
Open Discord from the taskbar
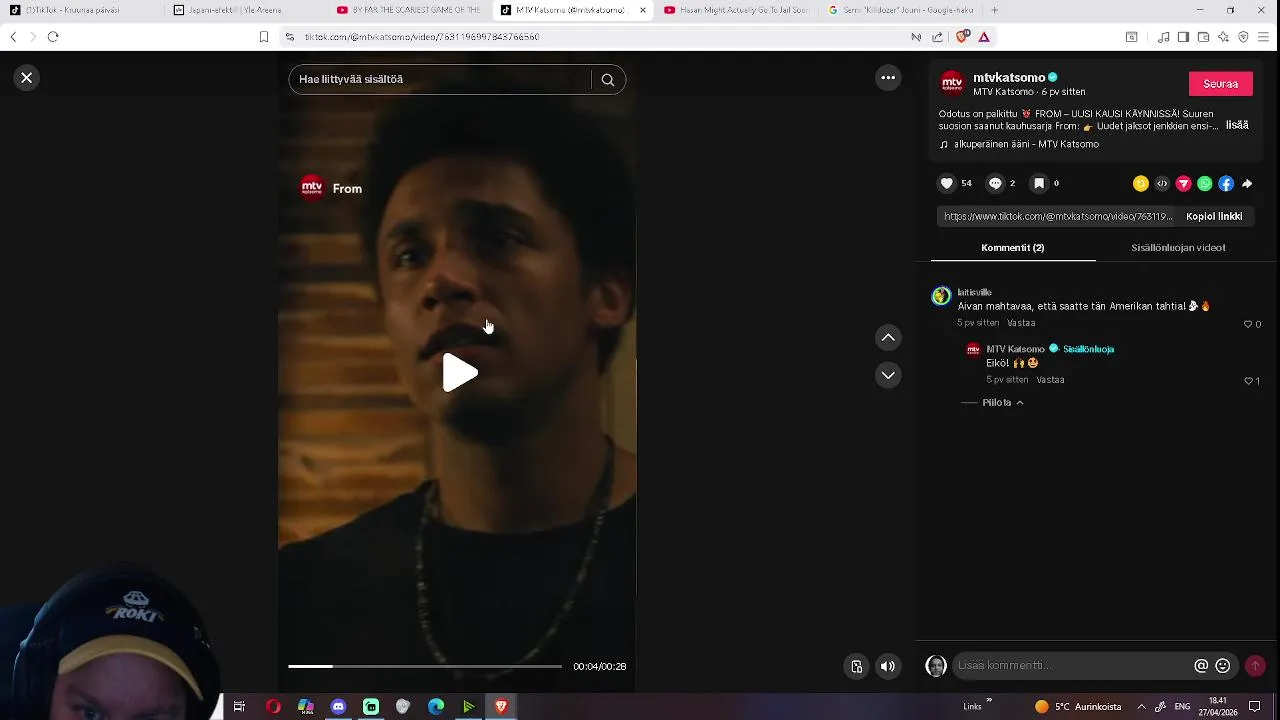click(338, 706)
